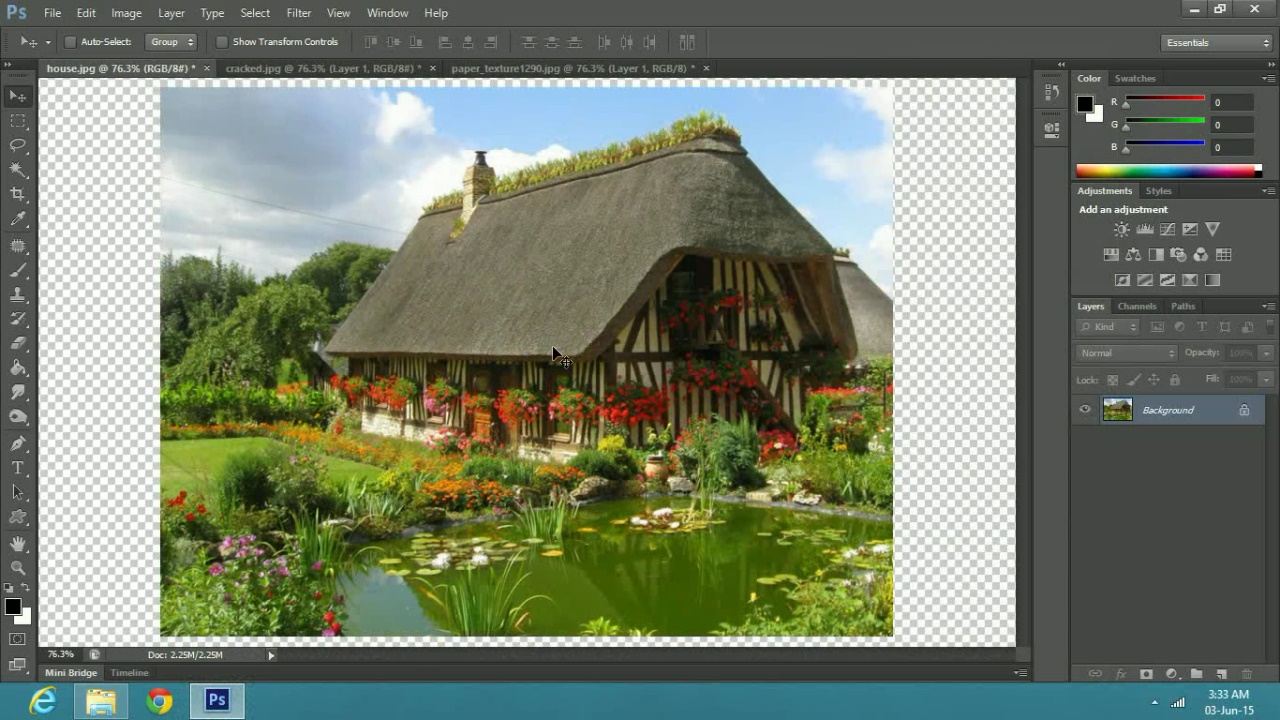Toggle Quick Mask mode

tap(18, 639)
